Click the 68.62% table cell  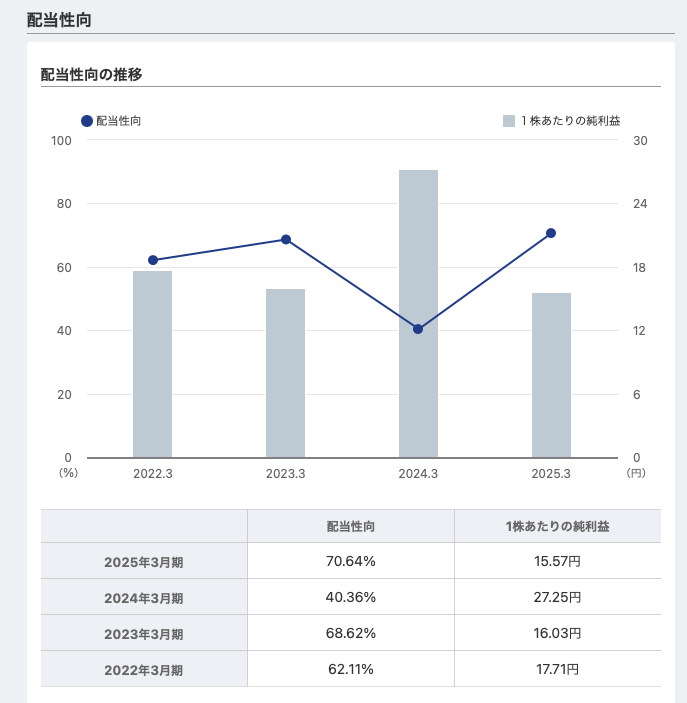[x=351, y=634]
